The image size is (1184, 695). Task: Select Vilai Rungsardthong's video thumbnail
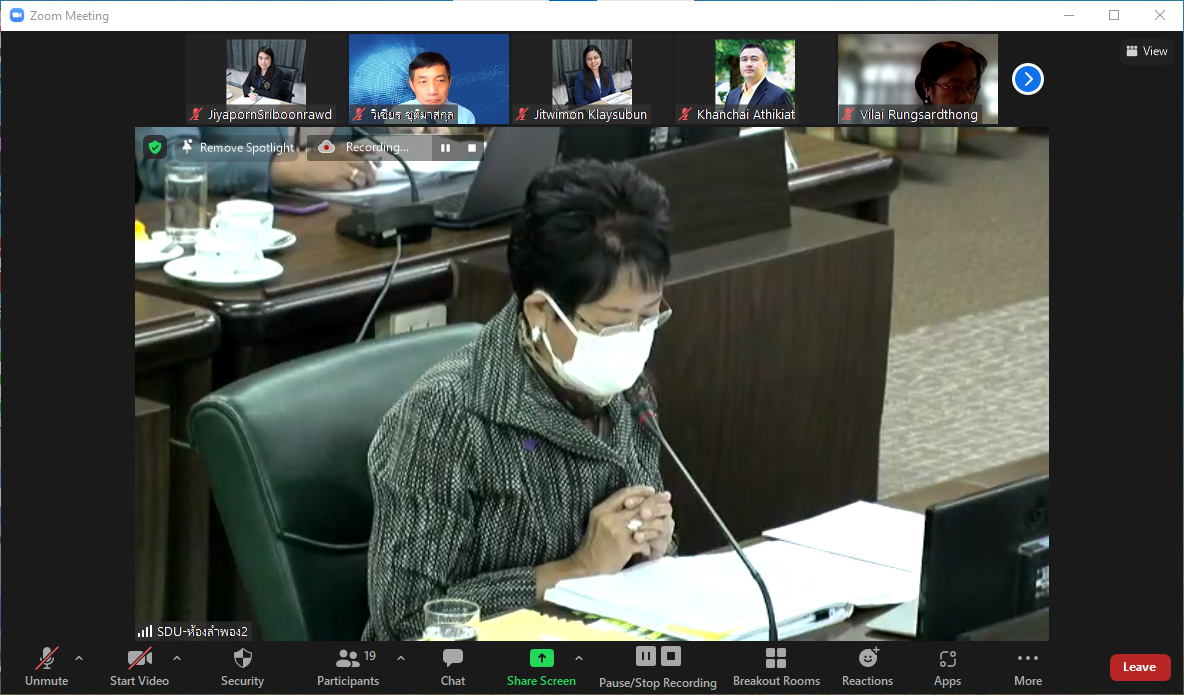pyautogui.click(x=918, y=79)
